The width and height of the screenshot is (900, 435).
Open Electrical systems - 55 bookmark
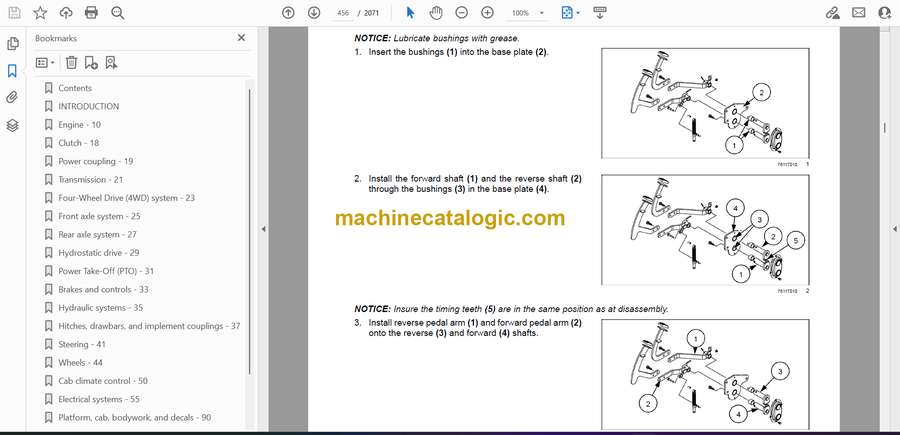coord(99,399)
